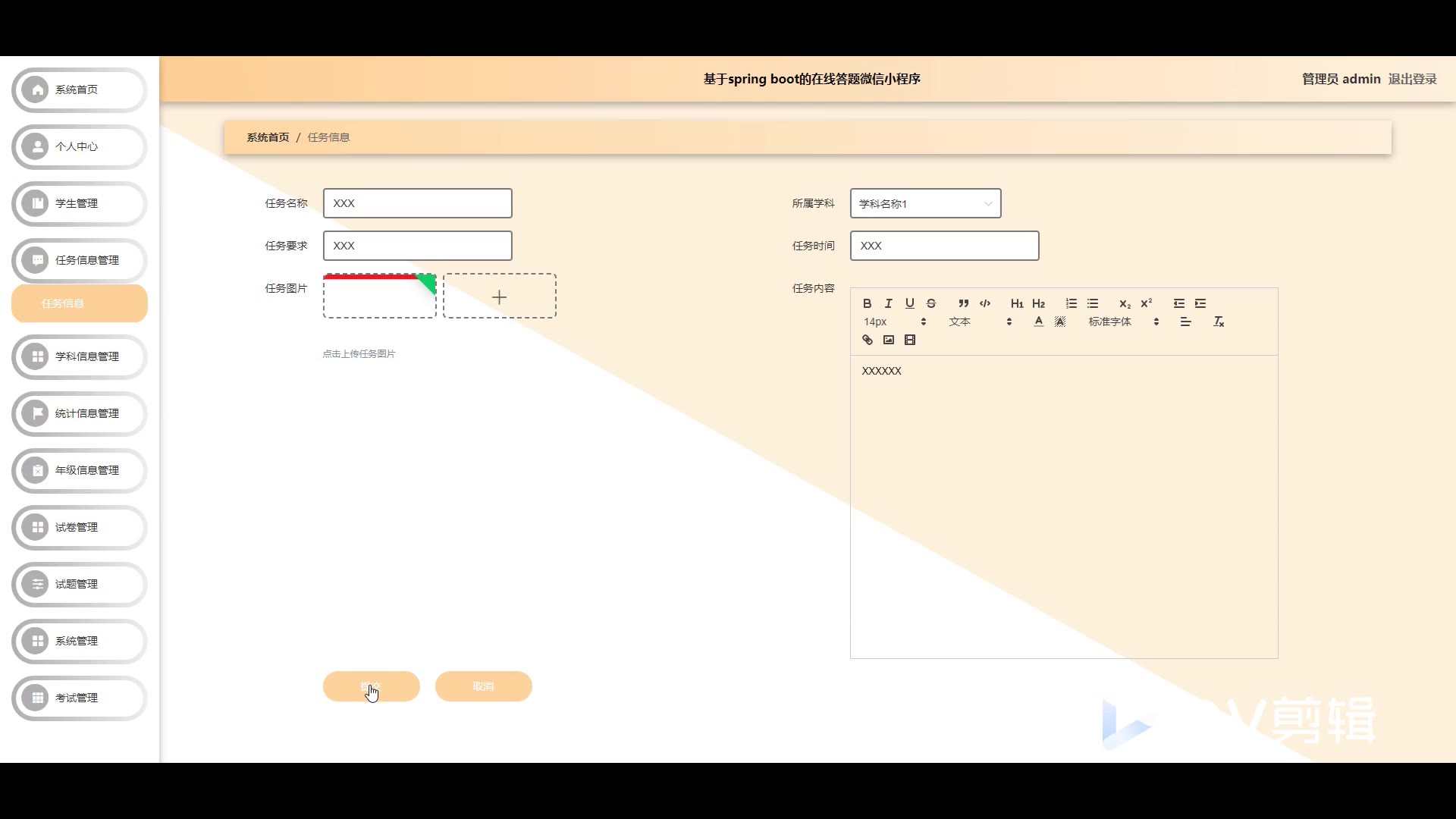Click 退出登录 to log out
Image resolution: width=1456 pixels, height=819 pixels.
[x=1412, y=79]
